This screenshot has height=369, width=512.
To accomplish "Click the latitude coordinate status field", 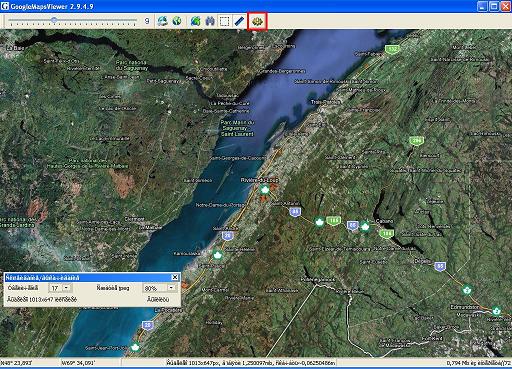I will [30, 362].
